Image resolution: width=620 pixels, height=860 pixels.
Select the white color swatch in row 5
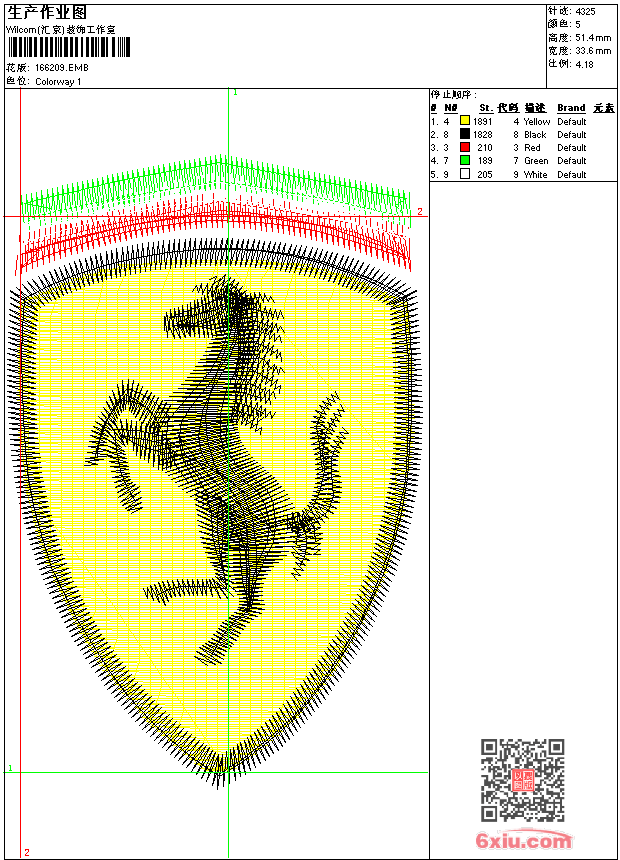click(x=465, y=174)
